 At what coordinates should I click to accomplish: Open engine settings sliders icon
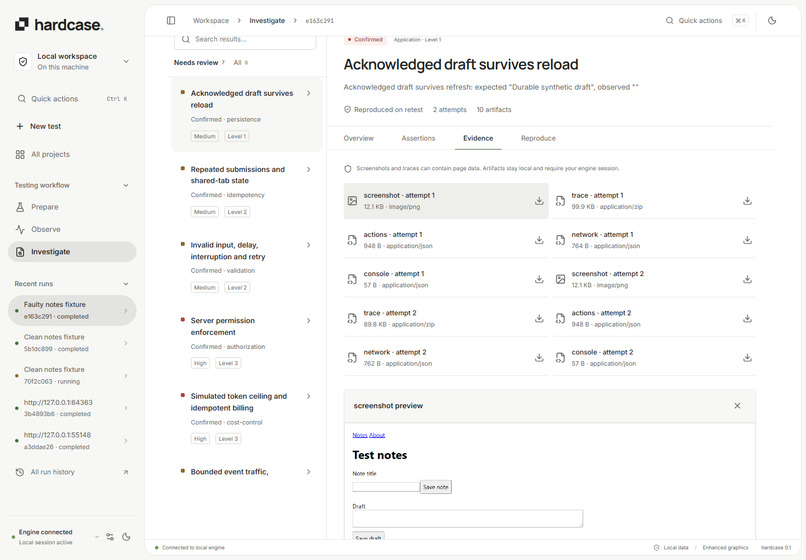[x=110, y=537]
